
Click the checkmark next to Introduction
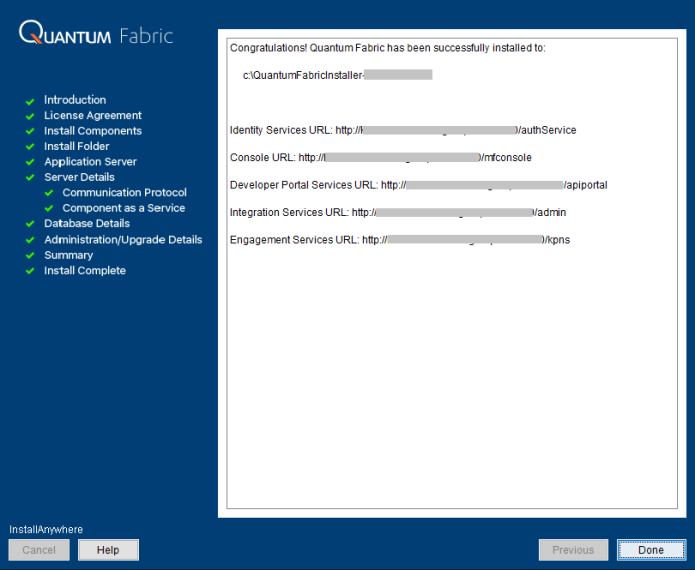(30, 102)
